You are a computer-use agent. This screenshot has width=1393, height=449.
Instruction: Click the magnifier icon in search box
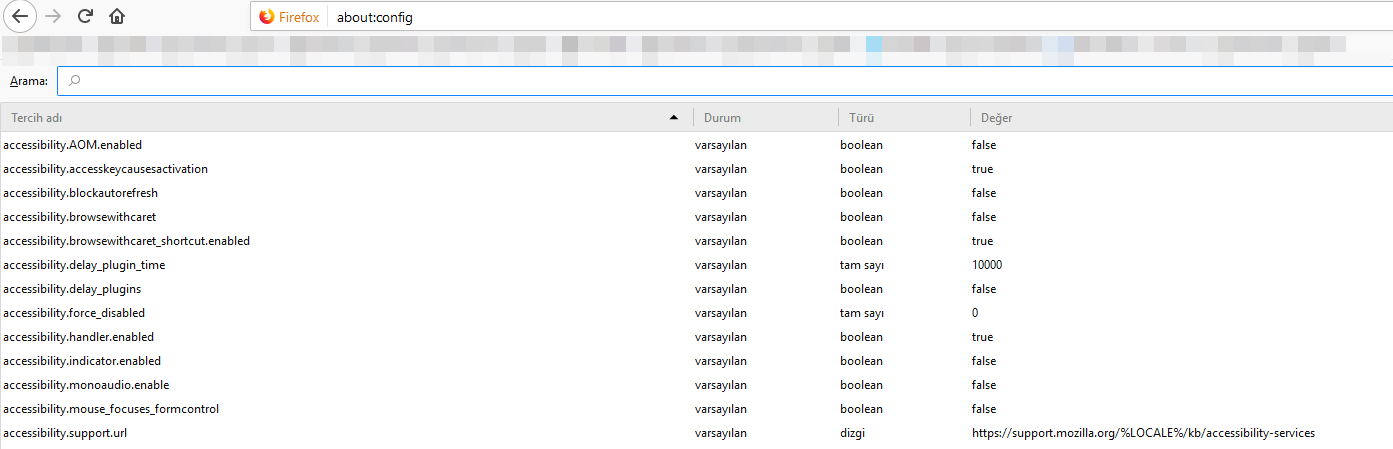(x=75, y=81)
